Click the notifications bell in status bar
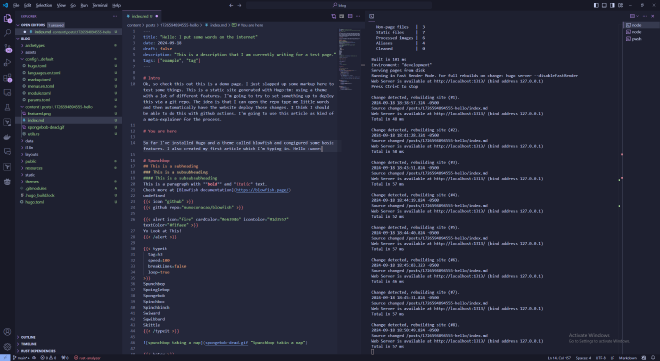The height and width of the screenshot is (361, 660). (x=653, y=358)
